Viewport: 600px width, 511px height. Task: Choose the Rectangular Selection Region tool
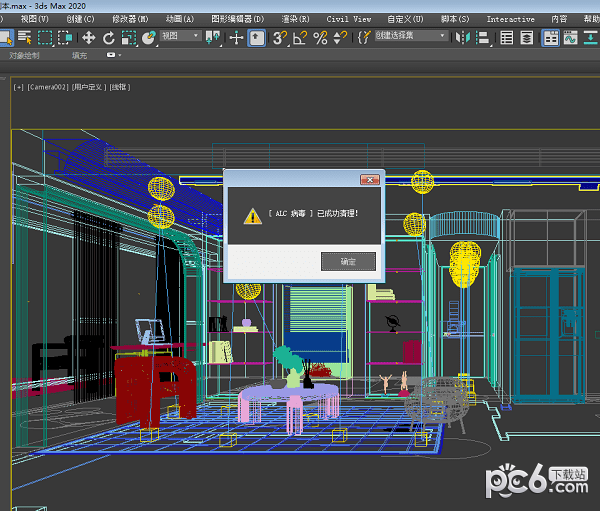45,38
